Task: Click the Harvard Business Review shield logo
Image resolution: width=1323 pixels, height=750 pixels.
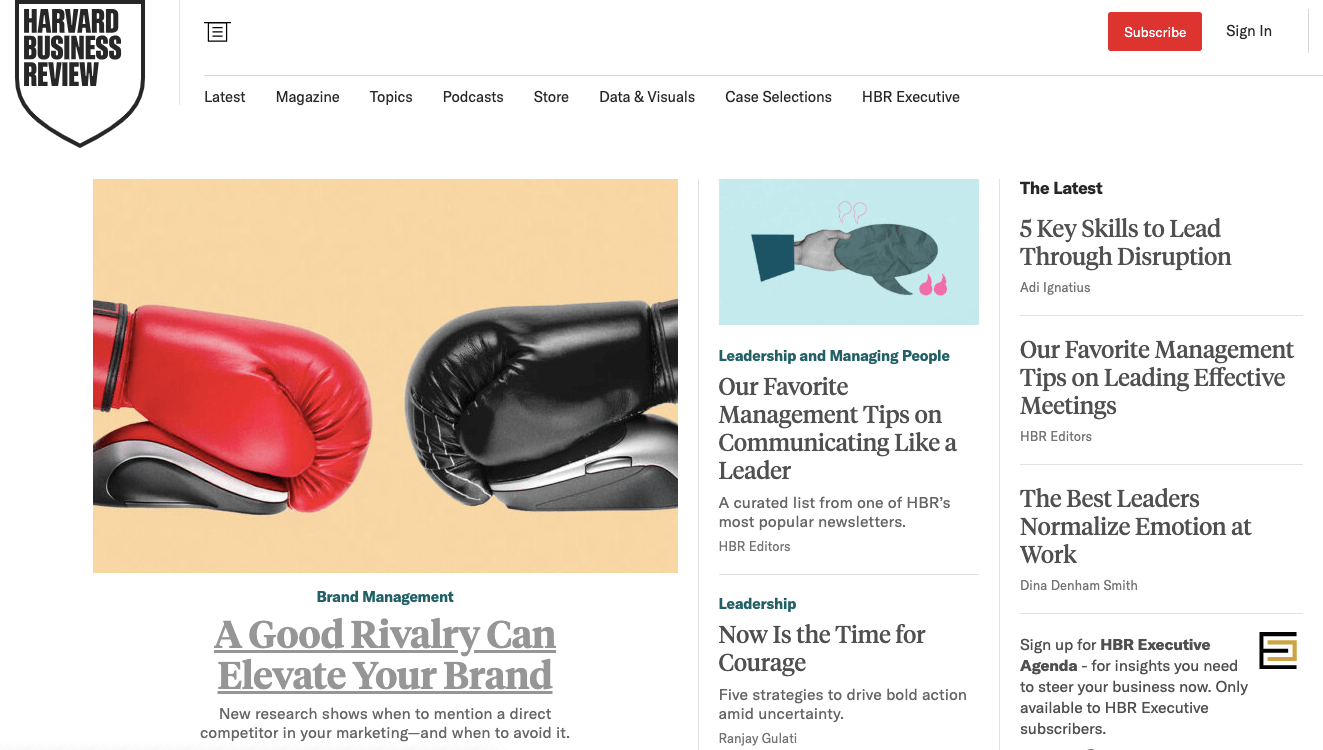Action: tap(80, 72)
